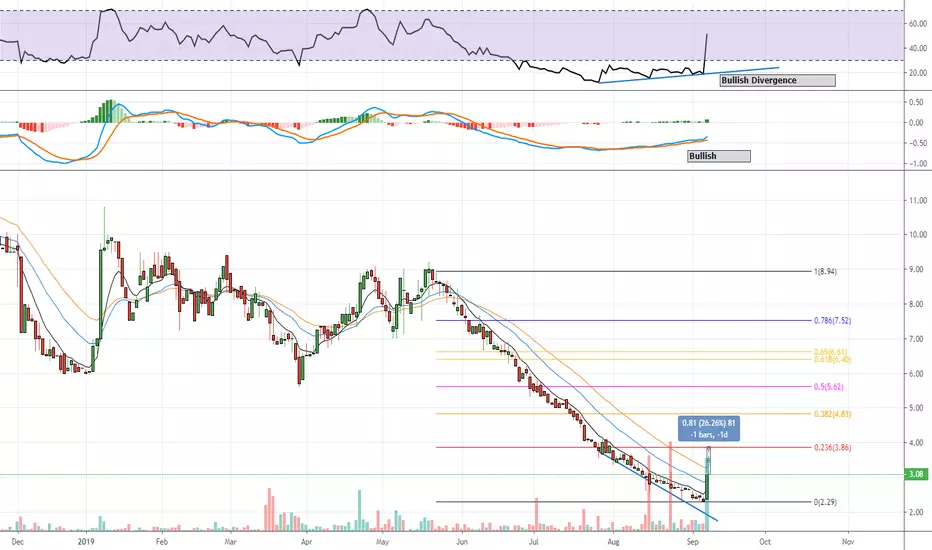This screenshot has height=550, width=932.
Task: Select the 0.786(7.52) Fibonacci level label
Action: click(832, 320)
